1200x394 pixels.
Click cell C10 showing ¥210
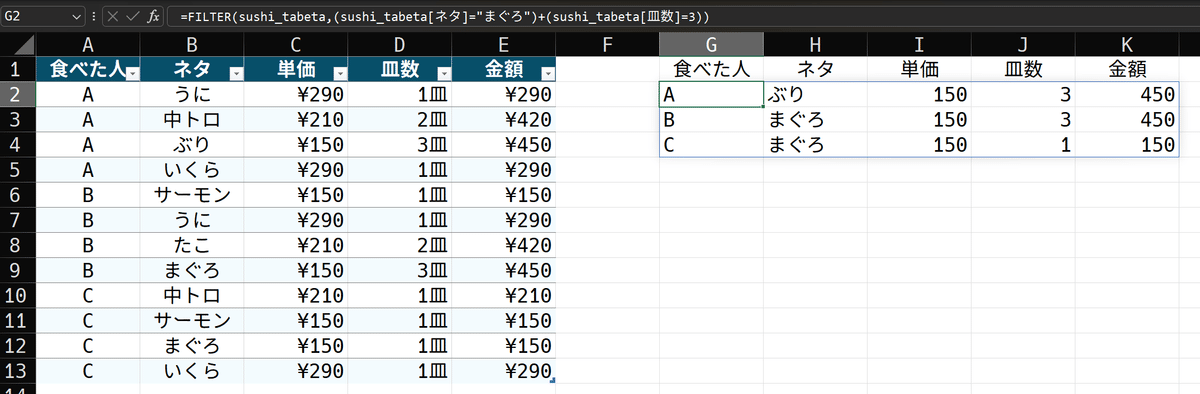tap(296, 296)
